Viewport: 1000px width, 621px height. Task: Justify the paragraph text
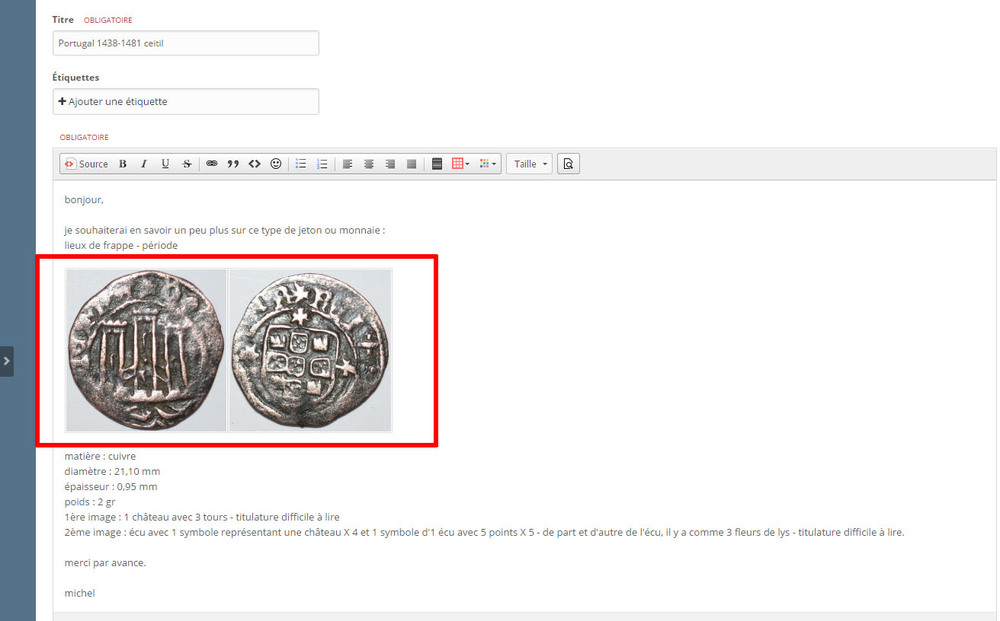(x=411, y=164)
